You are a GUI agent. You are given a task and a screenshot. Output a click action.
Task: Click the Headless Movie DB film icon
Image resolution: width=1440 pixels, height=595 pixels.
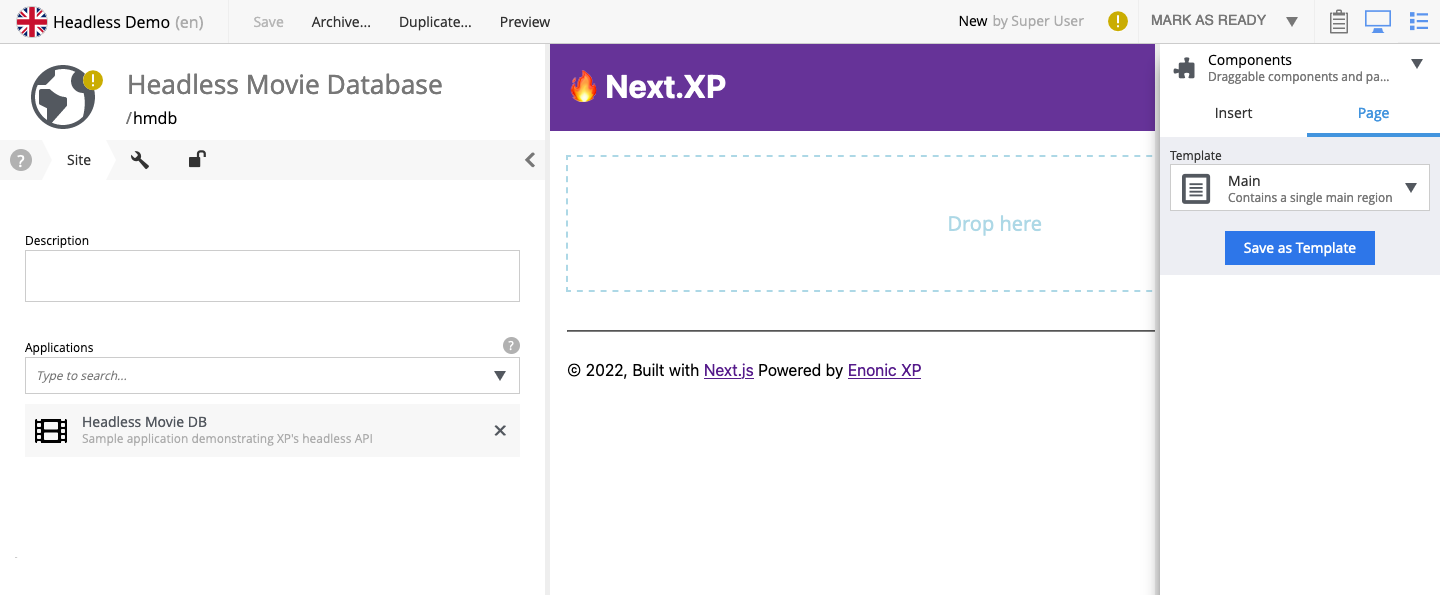(x=51, y=430)
